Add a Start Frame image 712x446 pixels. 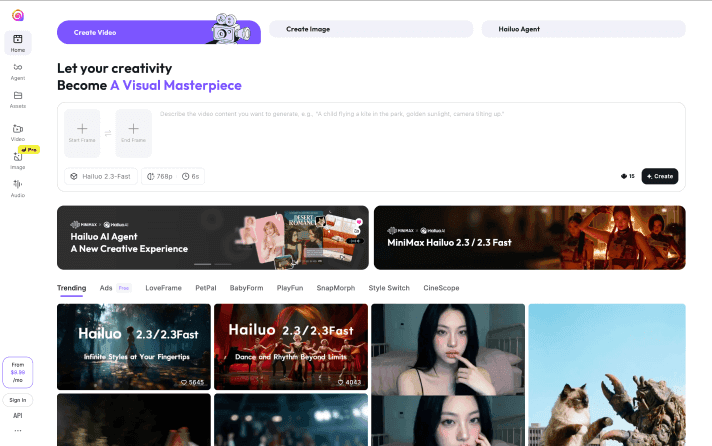[x=82, y=133]
